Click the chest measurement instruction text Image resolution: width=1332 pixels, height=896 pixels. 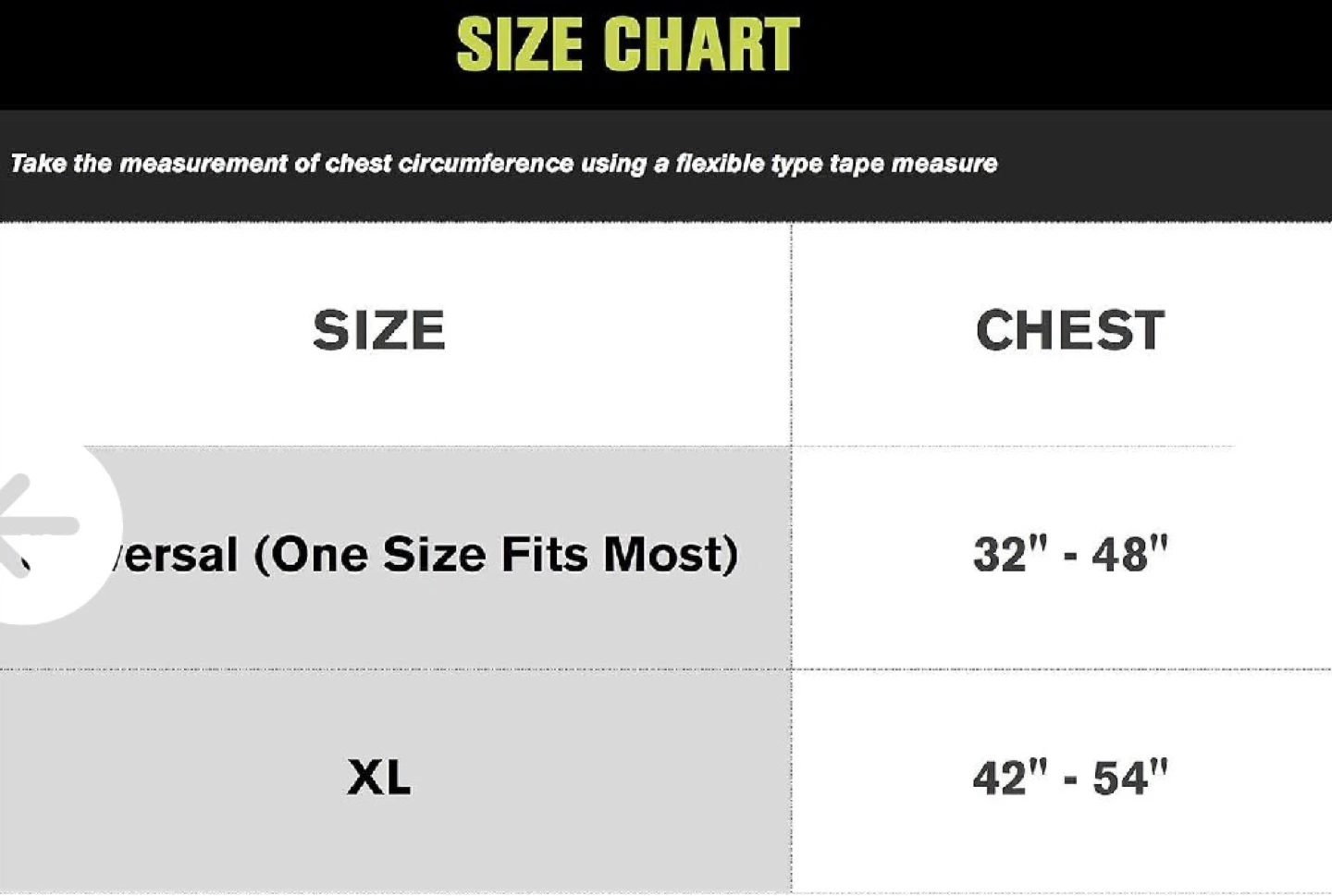pyautogui.click(x=504, y=164)
